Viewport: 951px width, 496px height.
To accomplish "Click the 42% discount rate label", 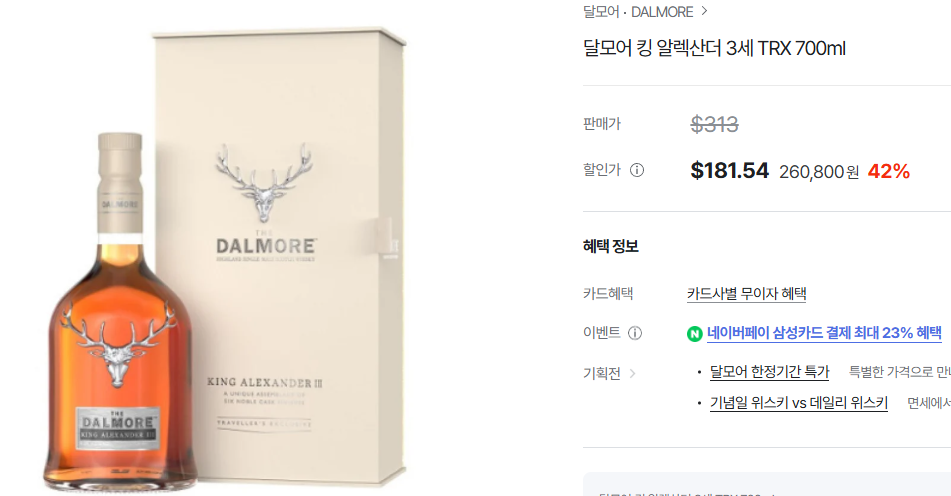I will [889, 172].
